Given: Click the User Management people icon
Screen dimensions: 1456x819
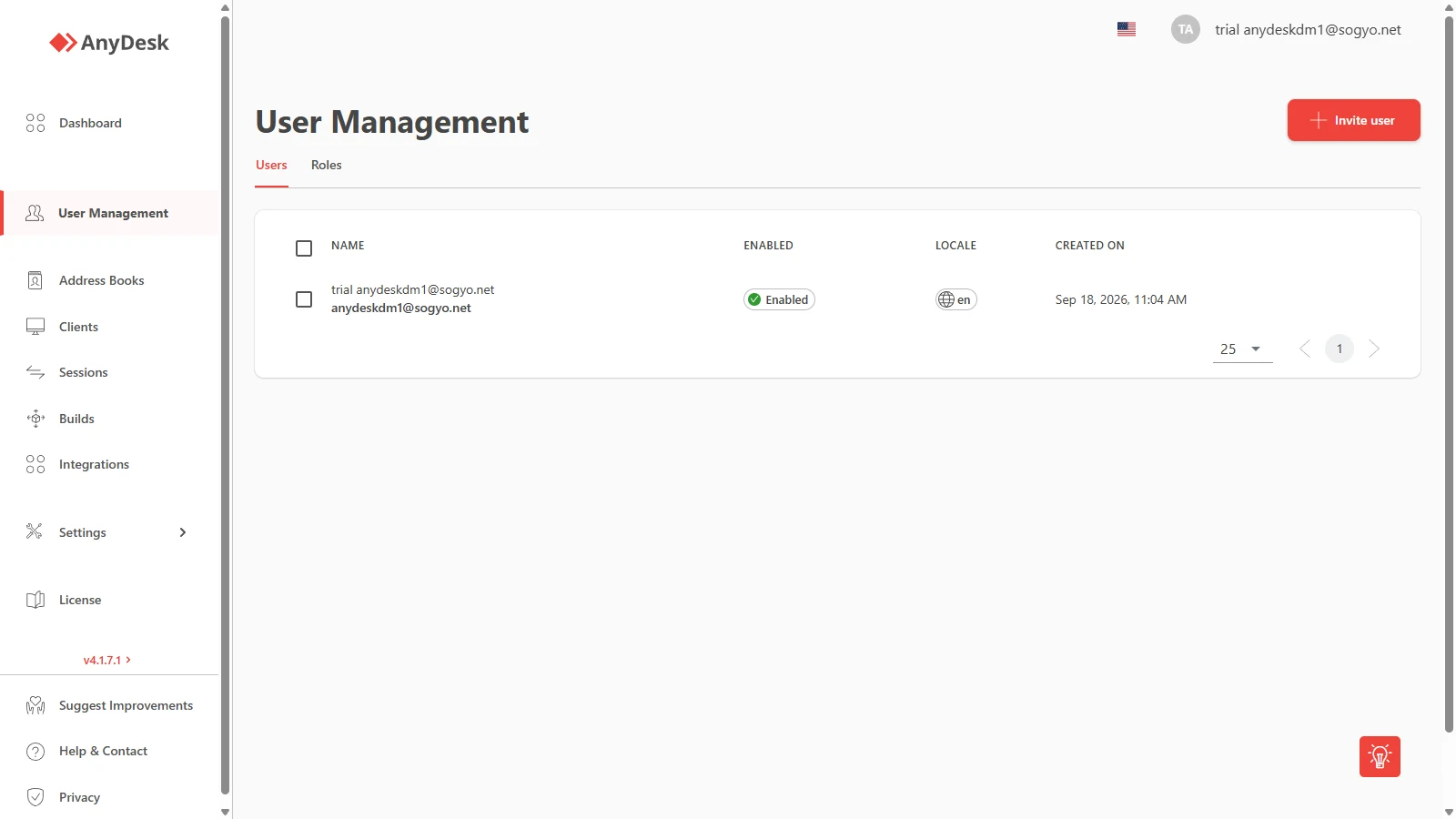Looking at the screenshot, I should (x=35, y=213).
